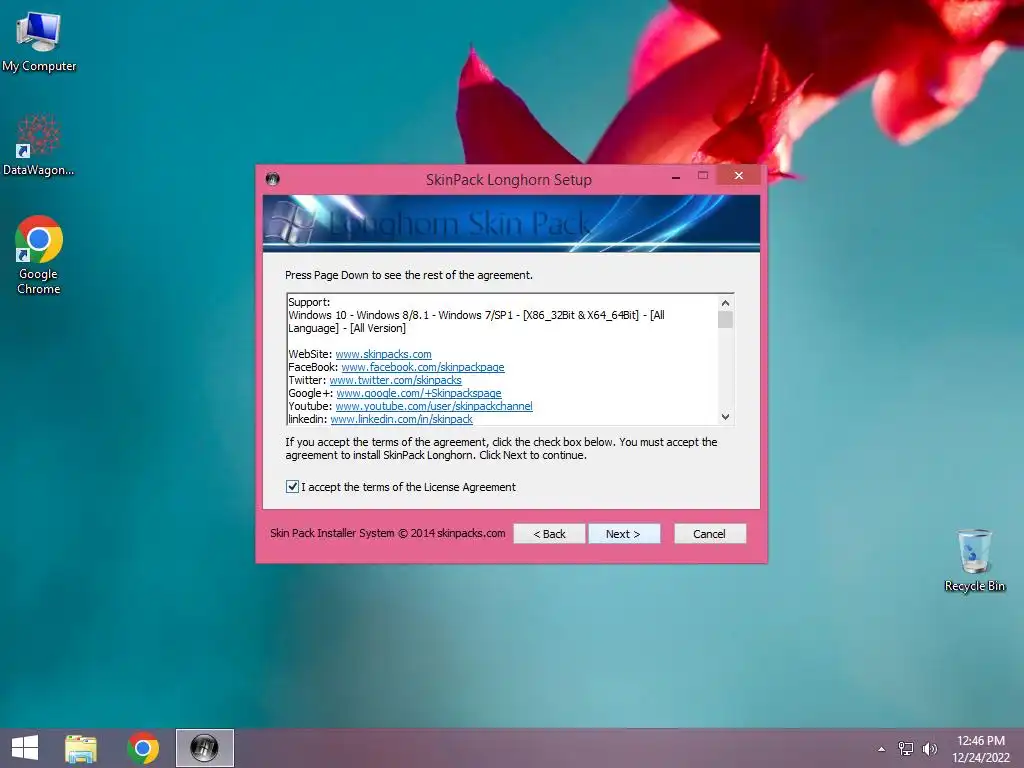This screenshot has height=768, width=1024.
Task: Open the My Computer desktop icon
Action: 39,42
